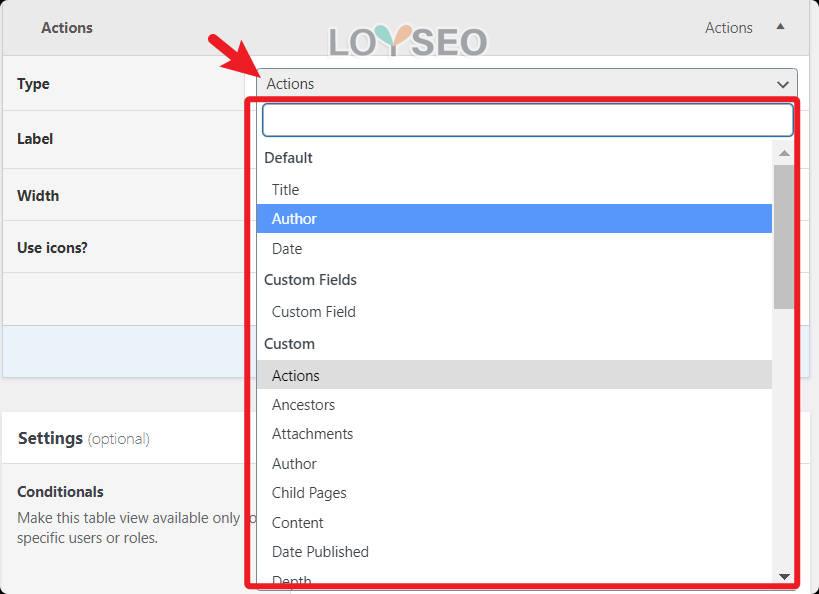Choose the highlighted Author option
819x594 pixels.
tap(514, 218)
